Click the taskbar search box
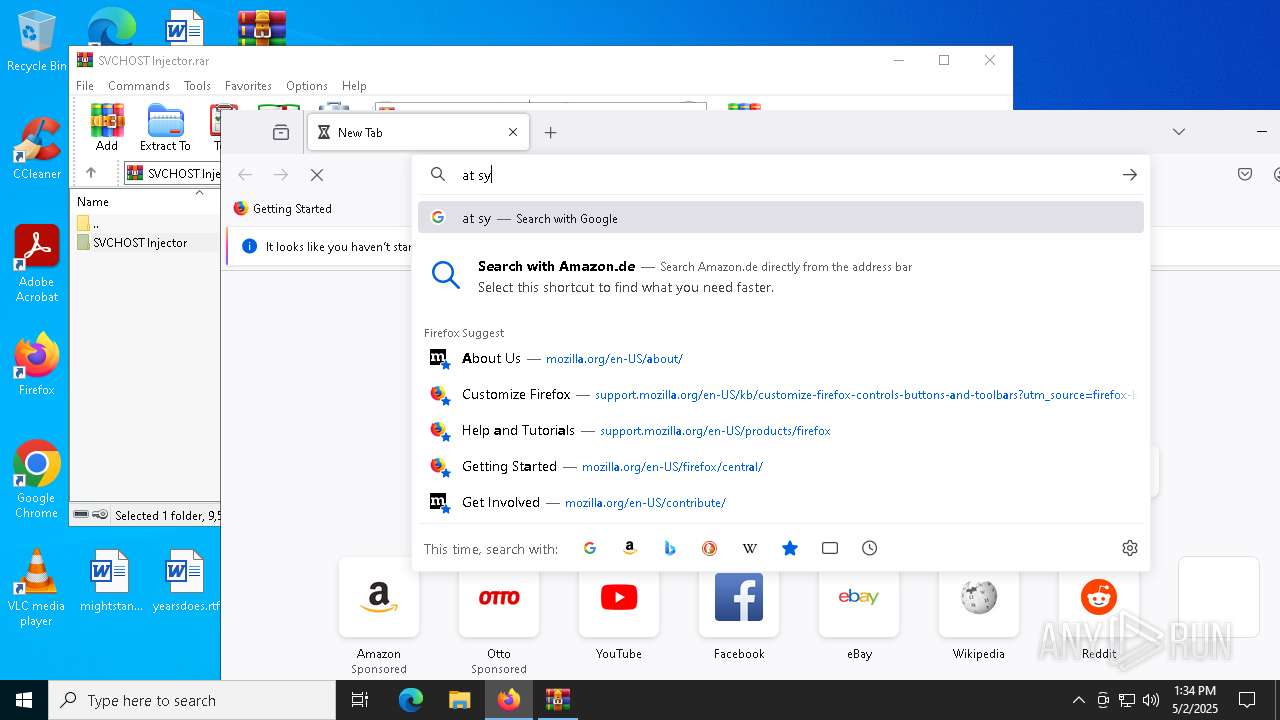Image resolution: width=1280 pixels, height=720 pixels. click(192, 700)
